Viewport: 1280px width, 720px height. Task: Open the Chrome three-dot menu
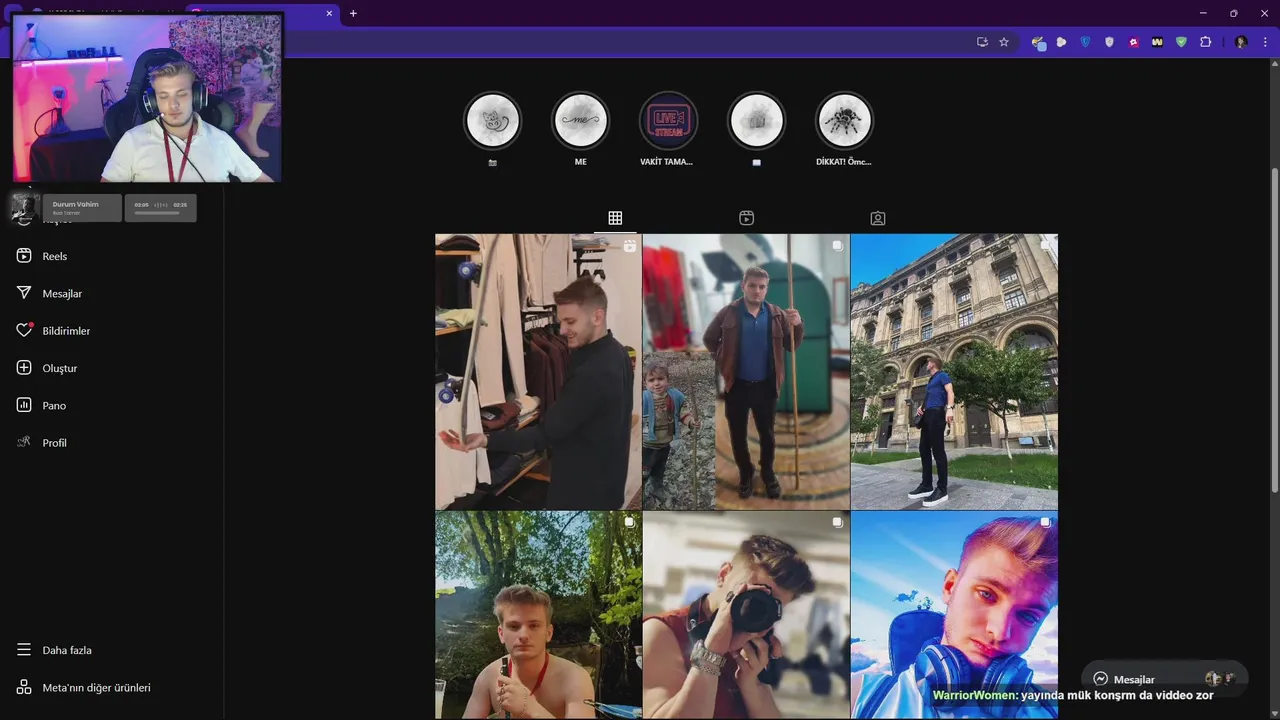tap(1265, 42)
